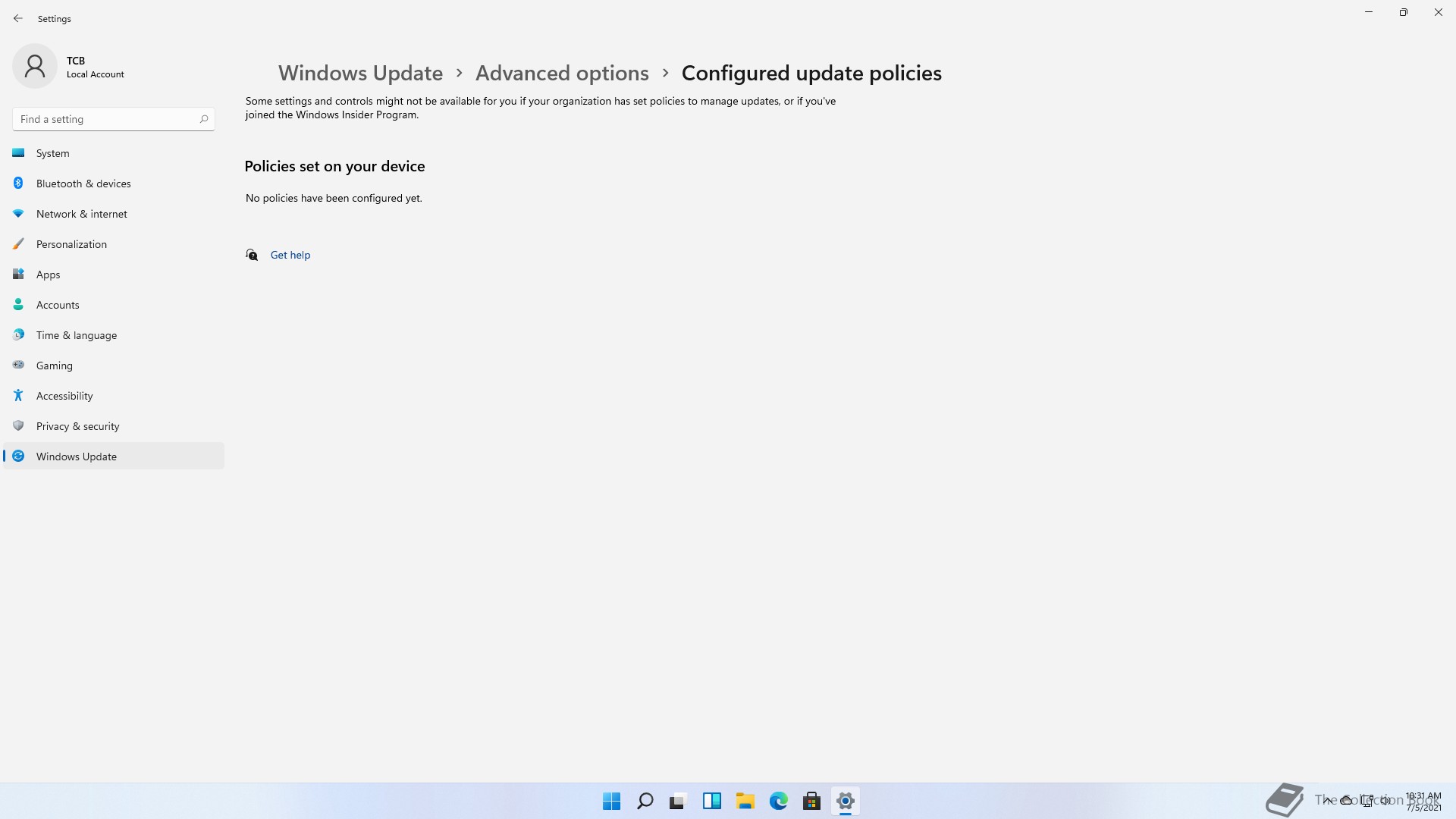Open the Widgets panel from taskbar
1456x819 pixels.
711,801
